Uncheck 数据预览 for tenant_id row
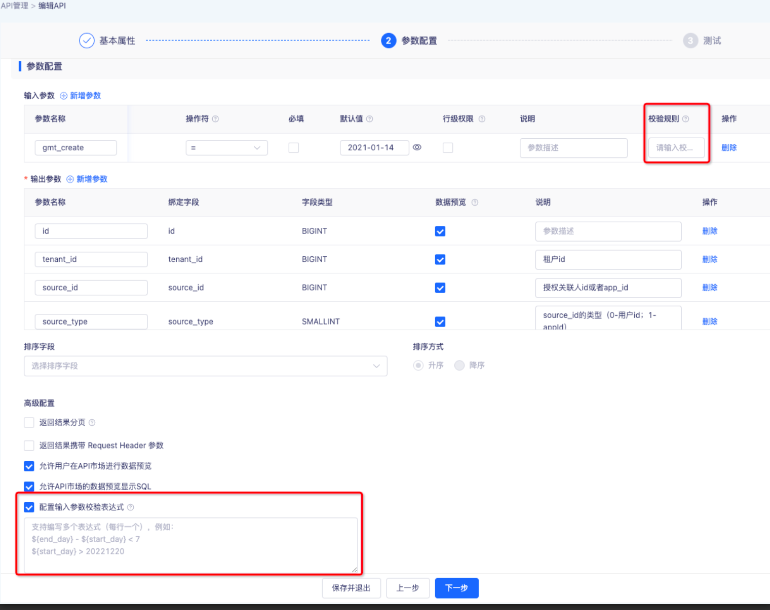The width and height of the screenshot is (770, 610). coord(440,259)
